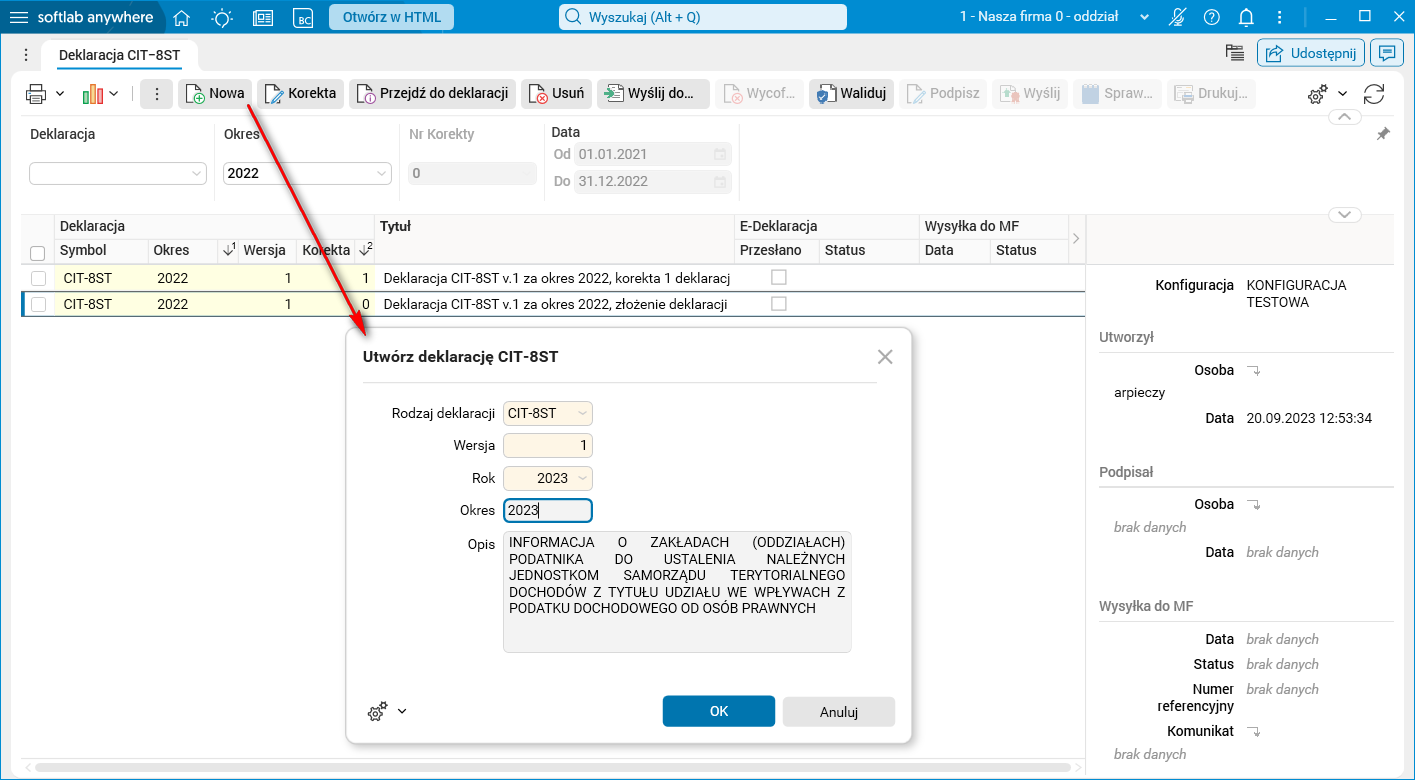1415x780 pixels.
Task: Open the chat message icon
Action: click(1387, 53)
